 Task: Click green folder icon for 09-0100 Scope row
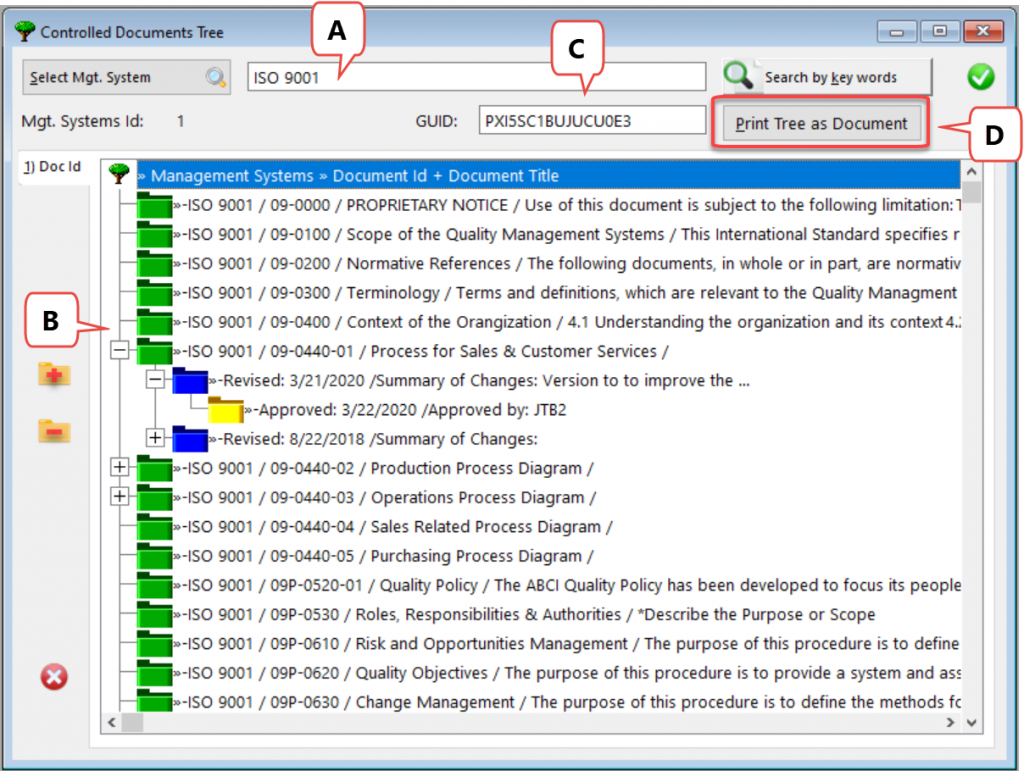[x=154, y=234]
